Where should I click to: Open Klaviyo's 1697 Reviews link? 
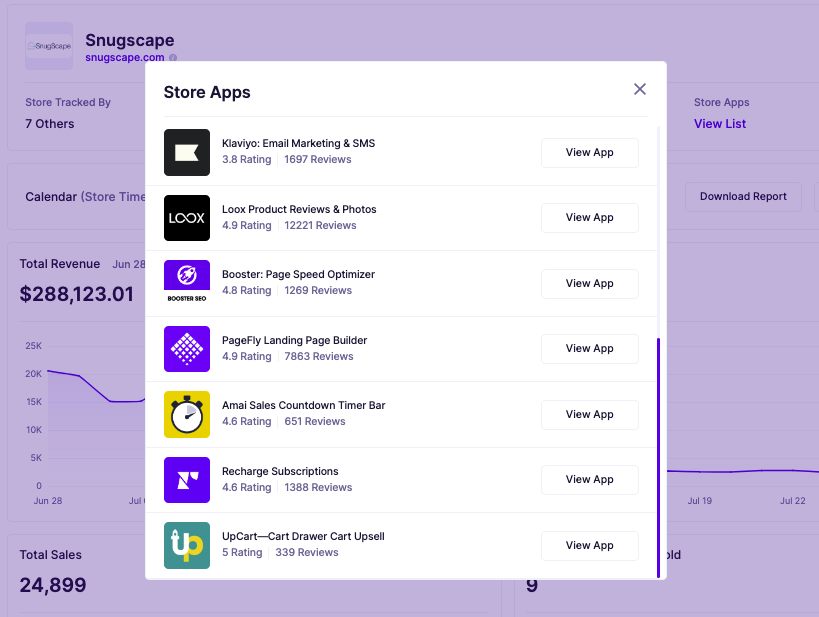pos(318,159)
